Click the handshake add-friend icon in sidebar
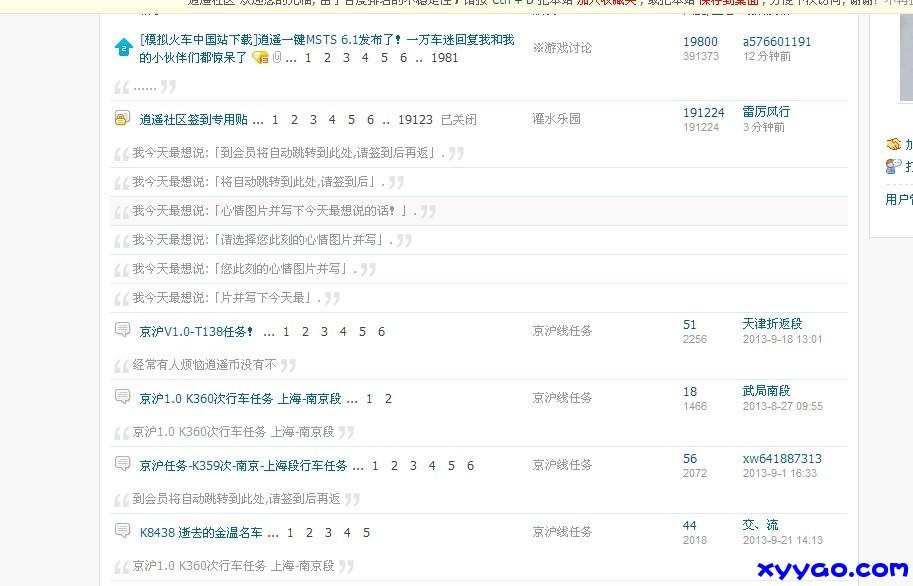The image size is (913, 586). [x=894, y=145]
